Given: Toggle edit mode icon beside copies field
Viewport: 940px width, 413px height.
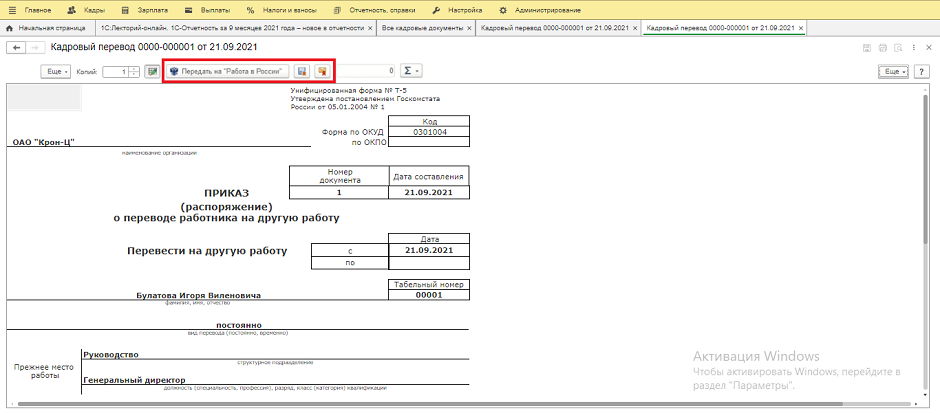Looking at the screenshot, I should pos(152,71).
